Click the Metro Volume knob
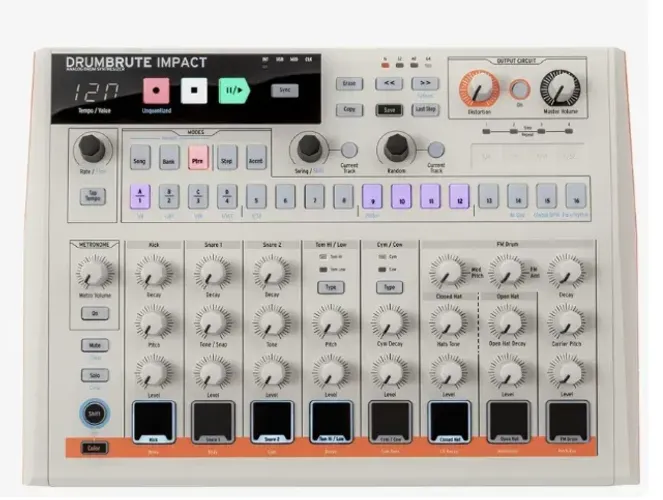This screenshot has height=500, width=663. point(95,272)
